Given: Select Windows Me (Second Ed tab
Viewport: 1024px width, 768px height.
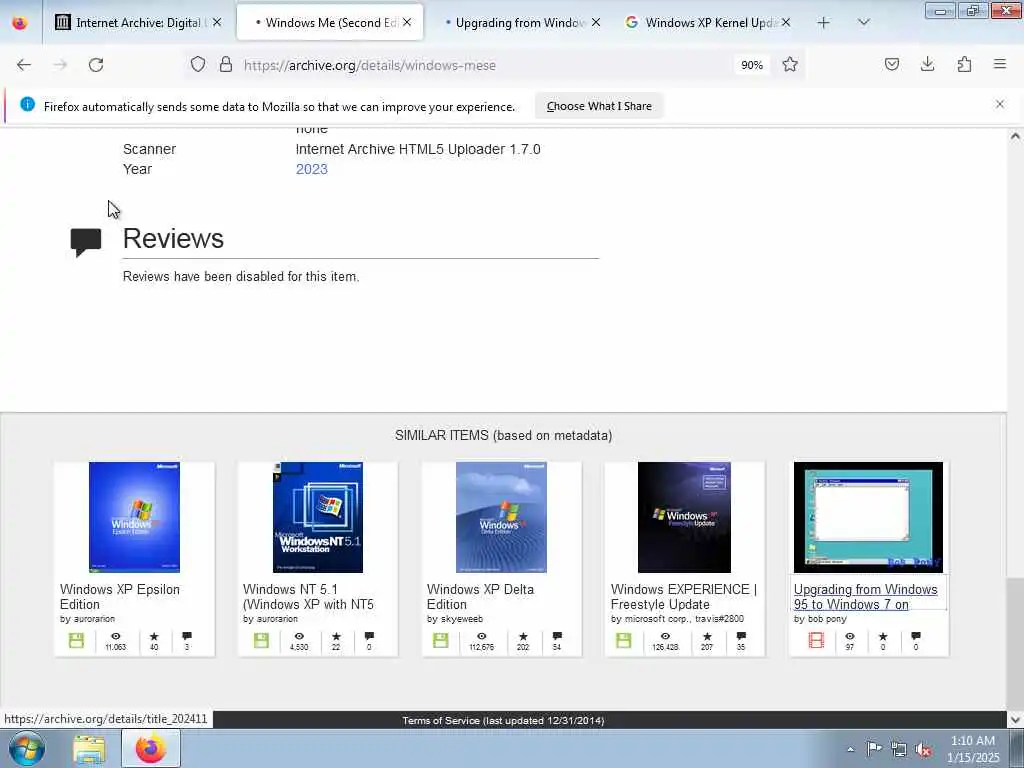Looking at the screenshot, I should [330, 23].
